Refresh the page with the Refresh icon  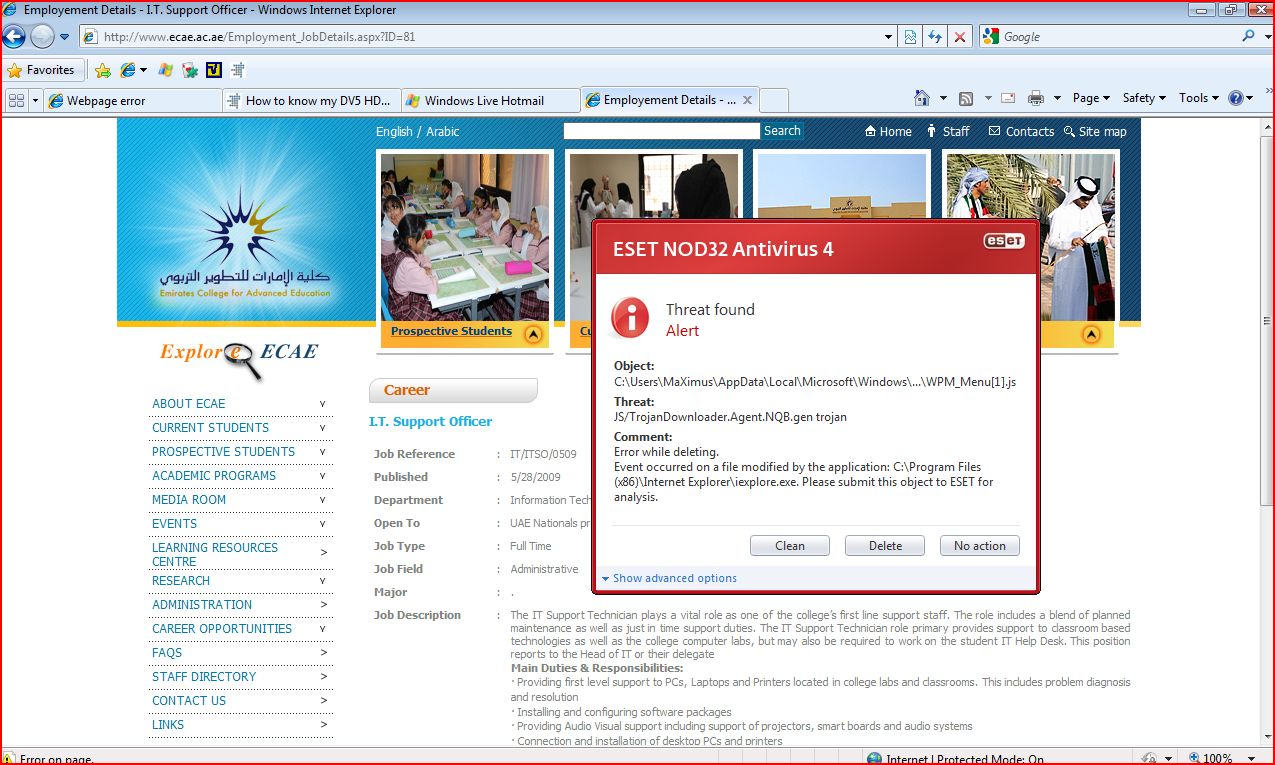point(935,37)
